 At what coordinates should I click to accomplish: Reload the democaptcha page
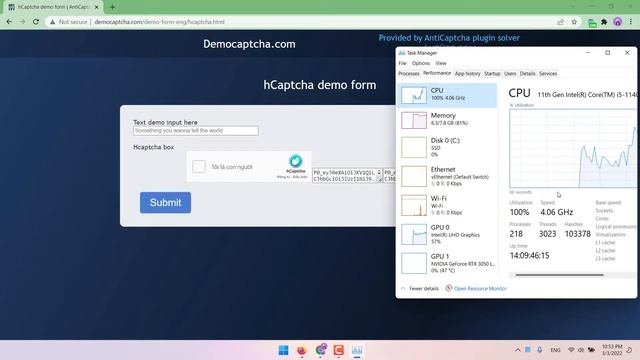[36, 22]
